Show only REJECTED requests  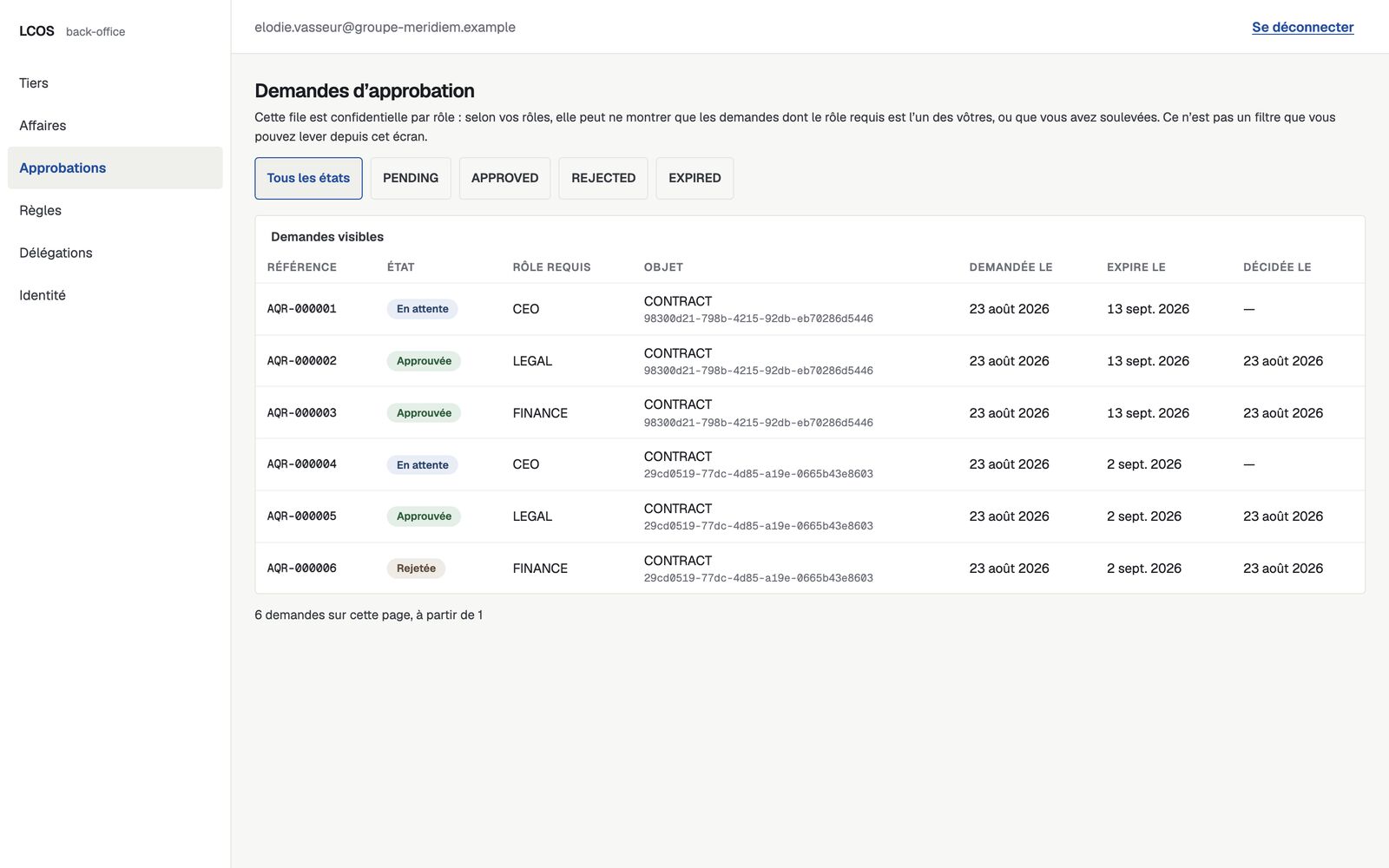coord(603,178)
